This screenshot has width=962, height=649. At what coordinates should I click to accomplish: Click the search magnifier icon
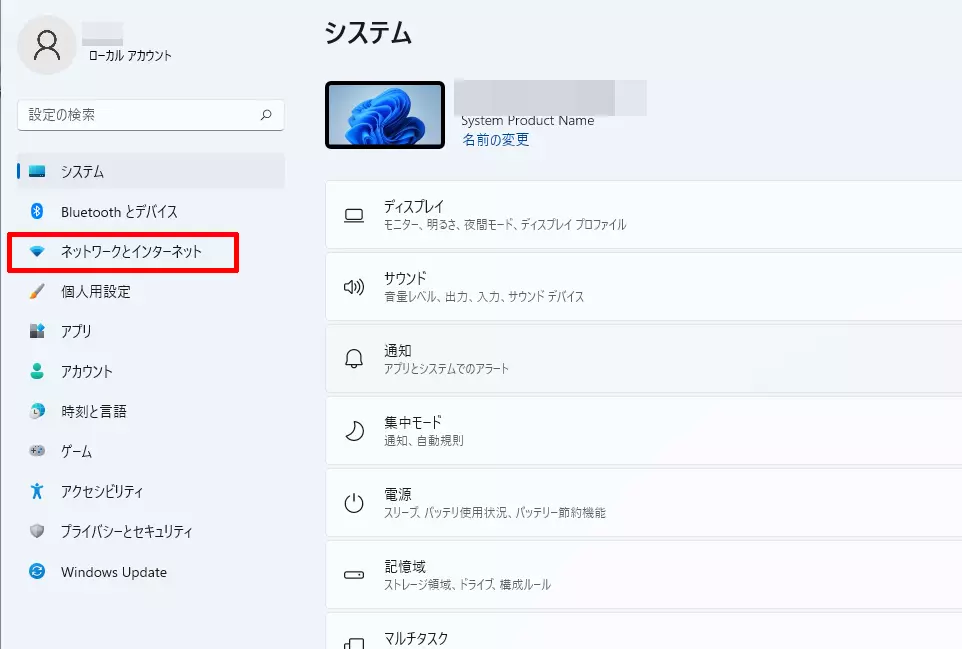[x=266, y=115]
